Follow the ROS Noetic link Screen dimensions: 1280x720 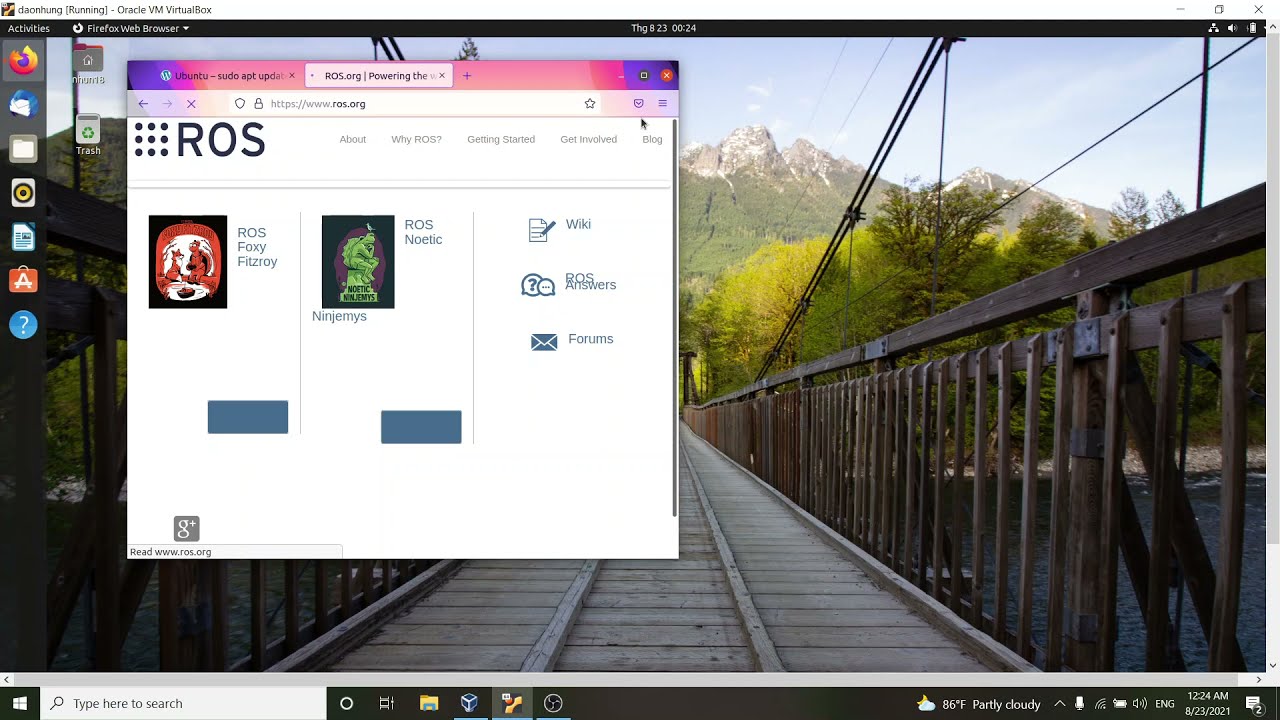point(423,232)
